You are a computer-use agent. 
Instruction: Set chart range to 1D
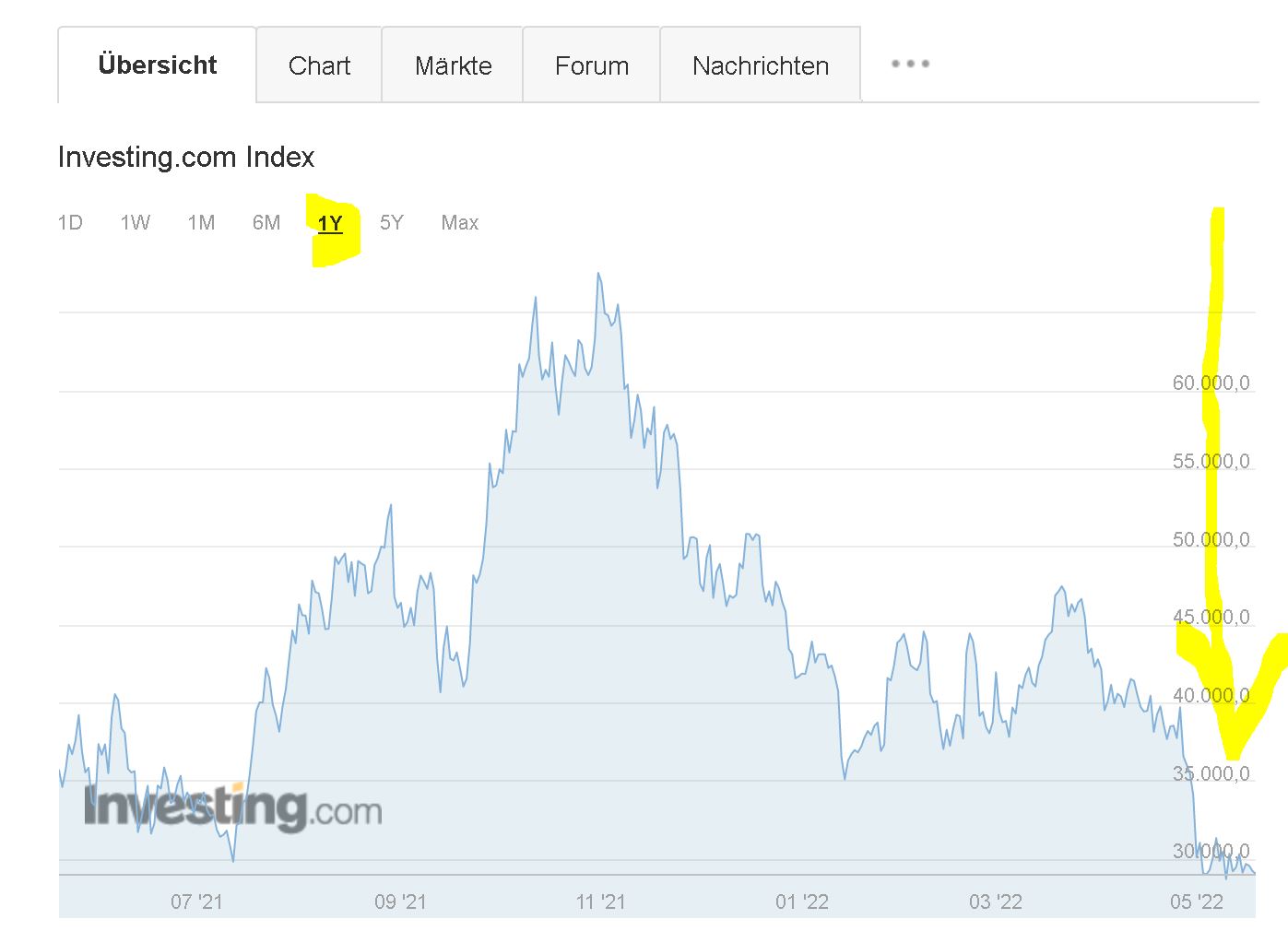pyautogui.click(x=70, y=223)
